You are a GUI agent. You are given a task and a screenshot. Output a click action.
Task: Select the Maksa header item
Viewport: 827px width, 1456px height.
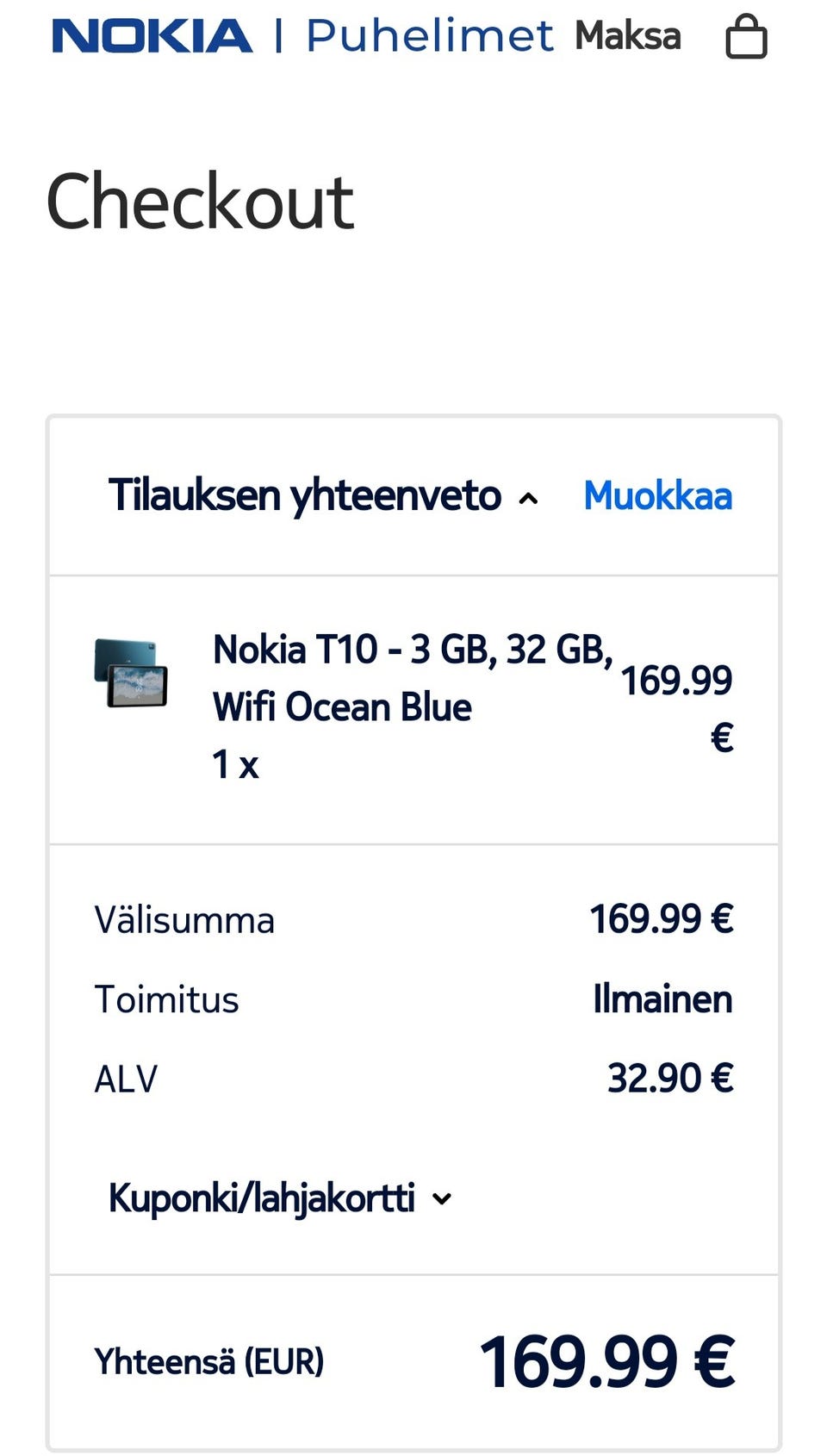coord(627,36)
